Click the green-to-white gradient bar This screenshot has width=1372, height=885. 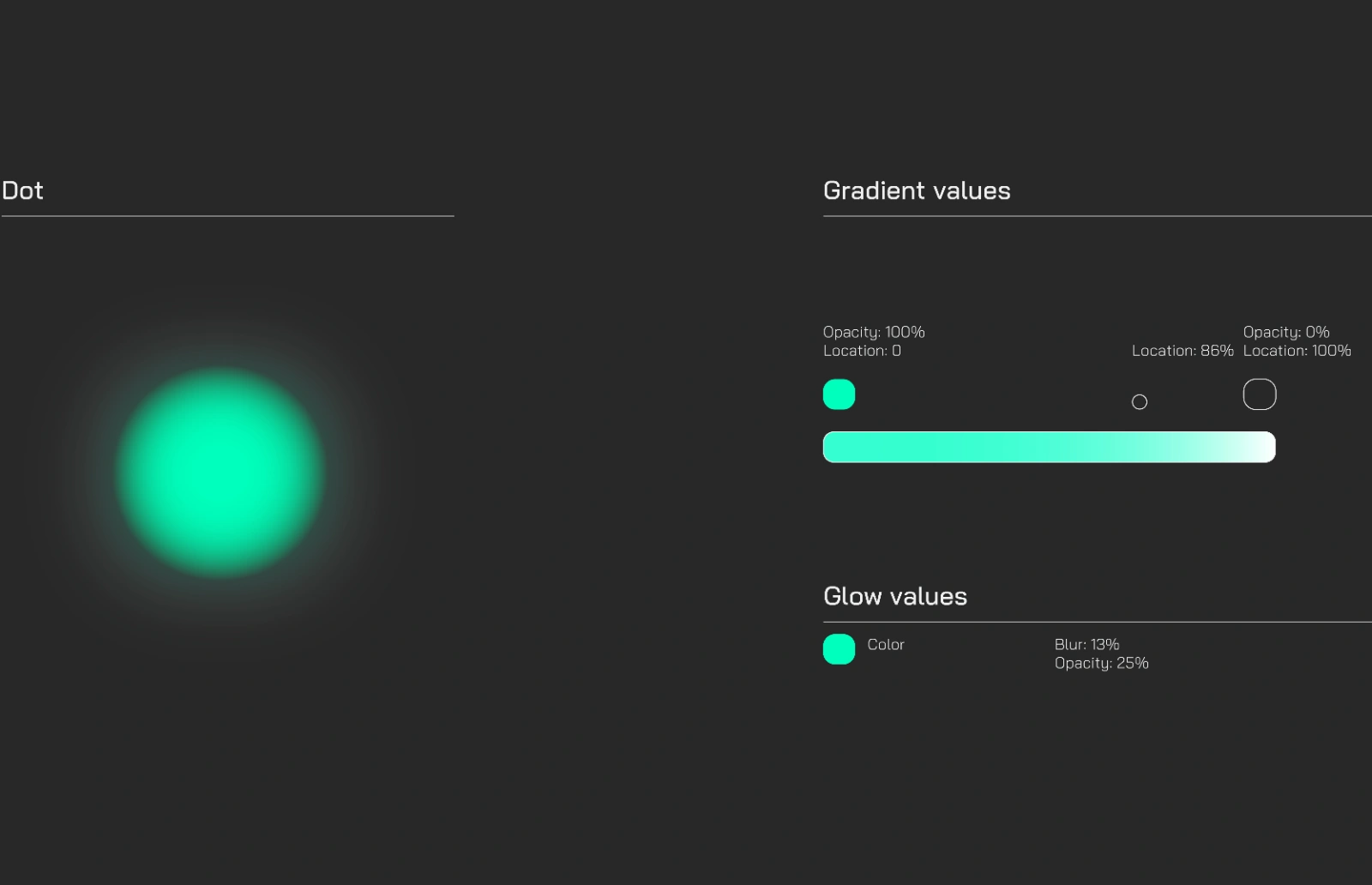pos(1050,447)
